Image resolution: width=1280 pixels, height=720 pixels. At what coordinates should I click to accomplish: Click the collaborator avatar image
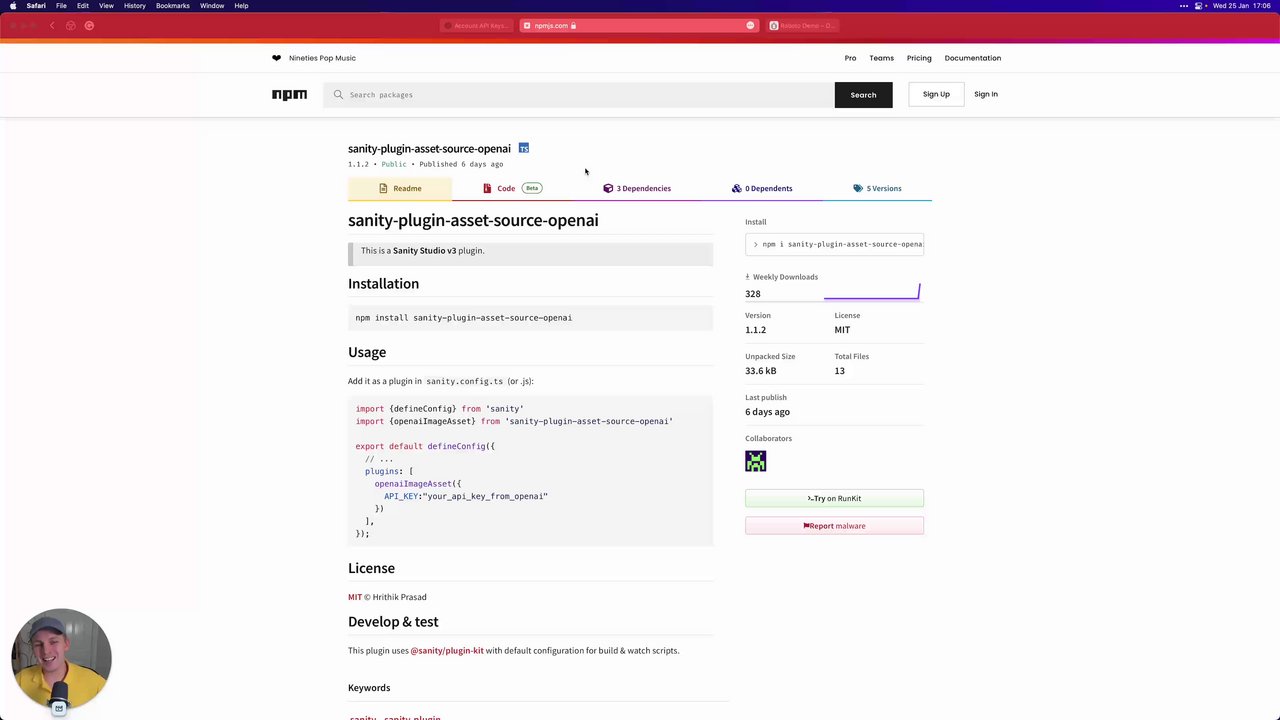755,461
